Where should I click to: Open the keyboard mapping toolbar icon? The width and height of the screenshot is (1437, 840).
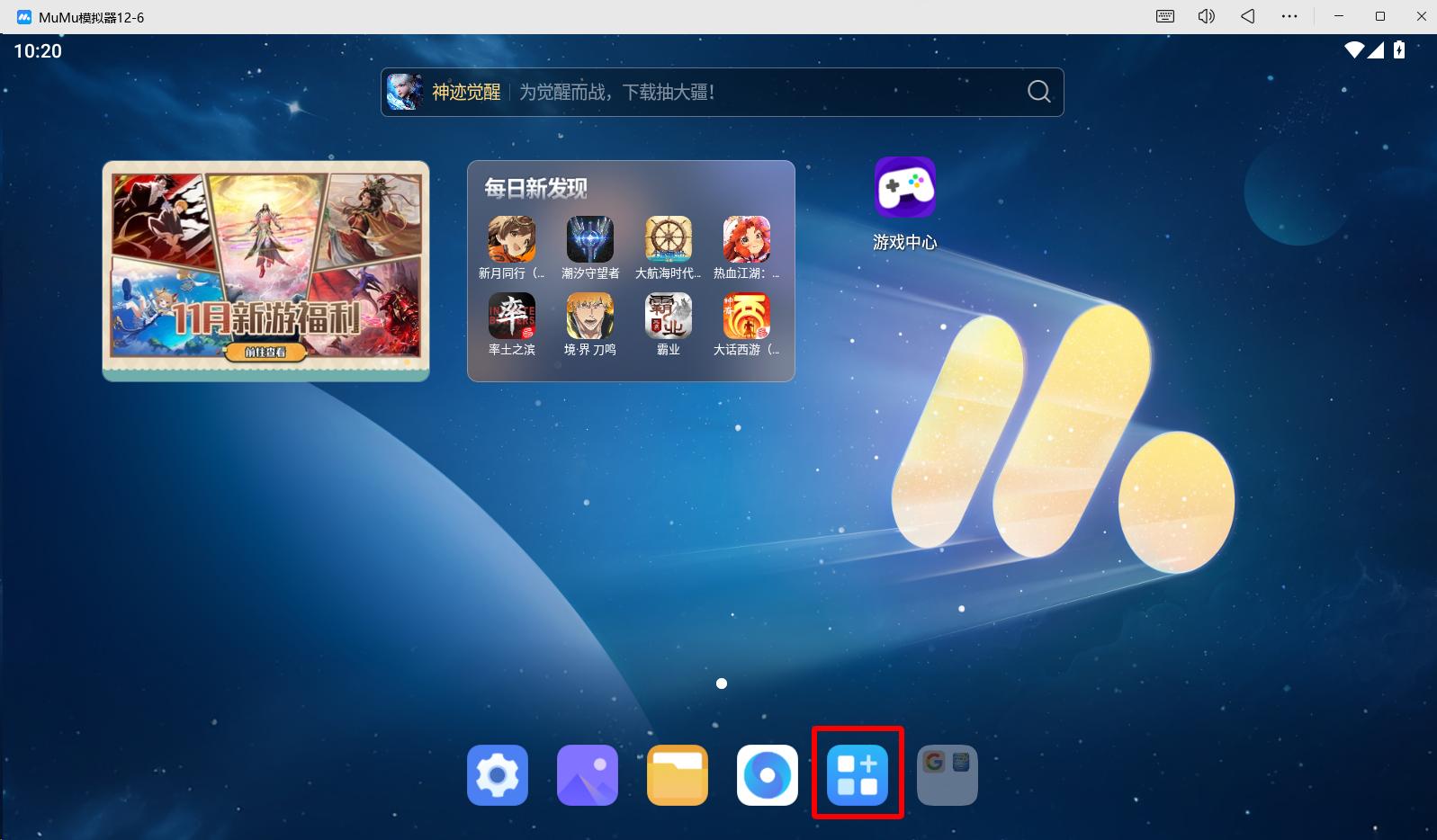pyautogui.click(x=1164, y=16)
